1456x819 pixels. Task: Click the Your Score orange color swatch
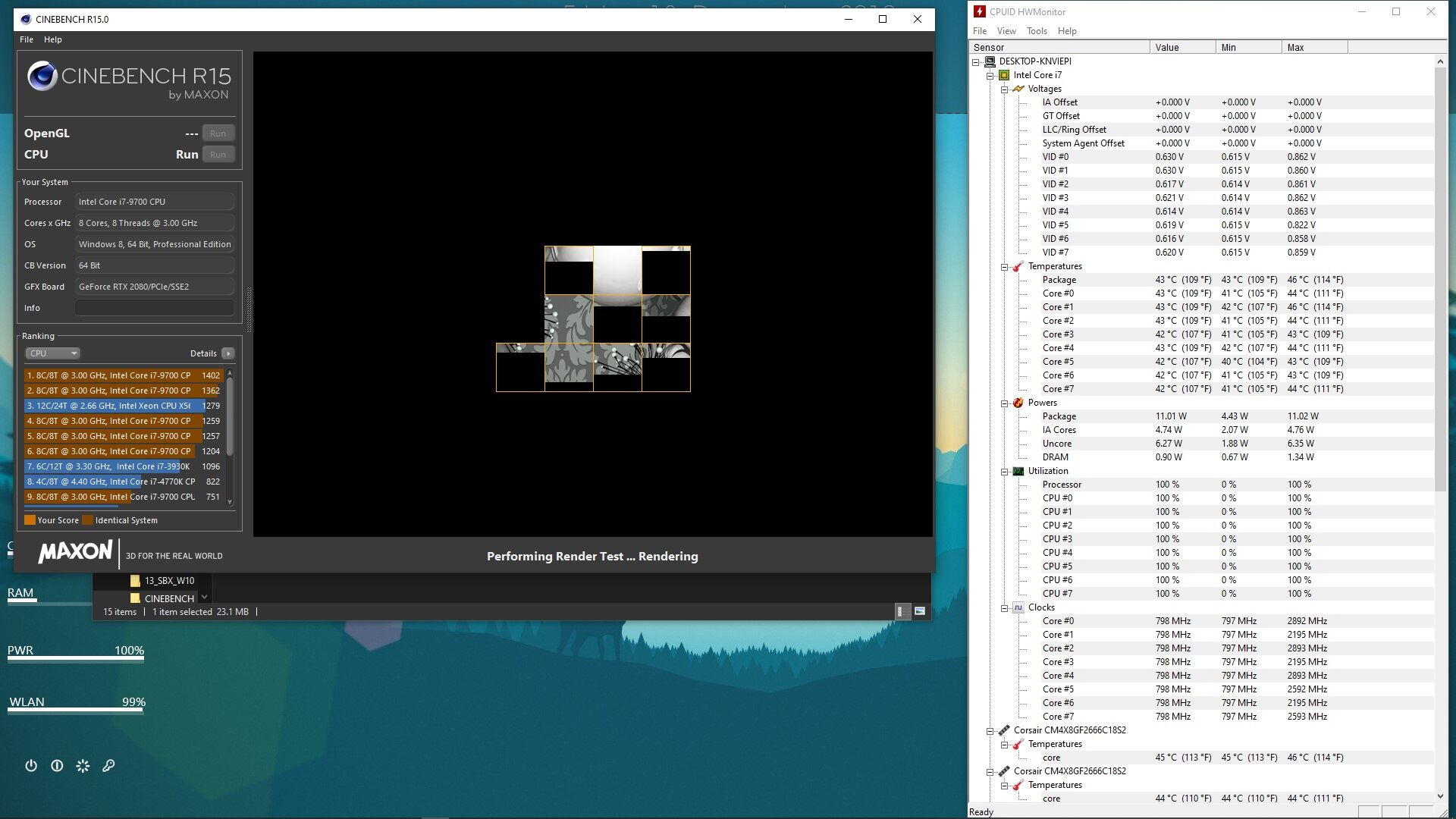coord(30,520)
